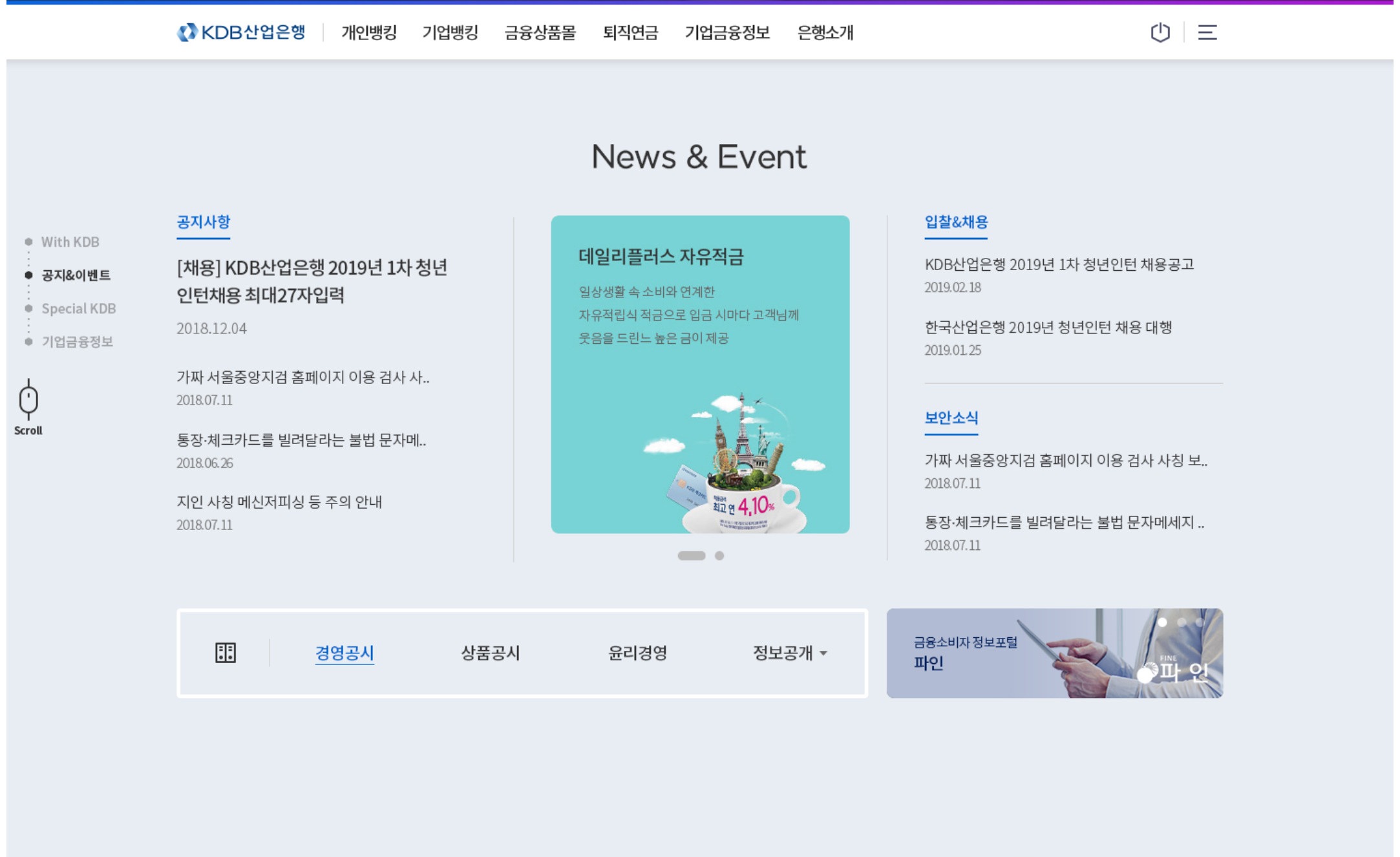This screenshot has width=1400, height=857.
Task: Click the date 2019.01.25
Action: 953,350
